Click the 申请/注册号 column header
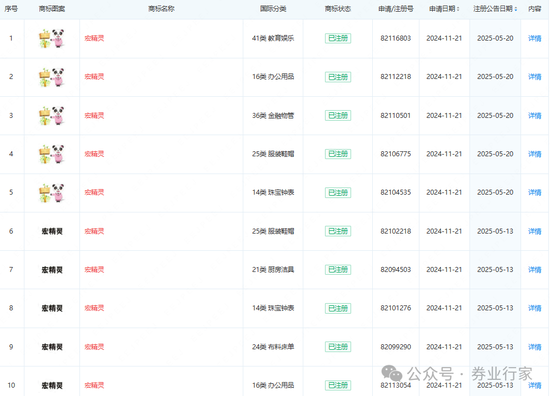The width and height of the screenshot is (550, 396). point(396,9)
